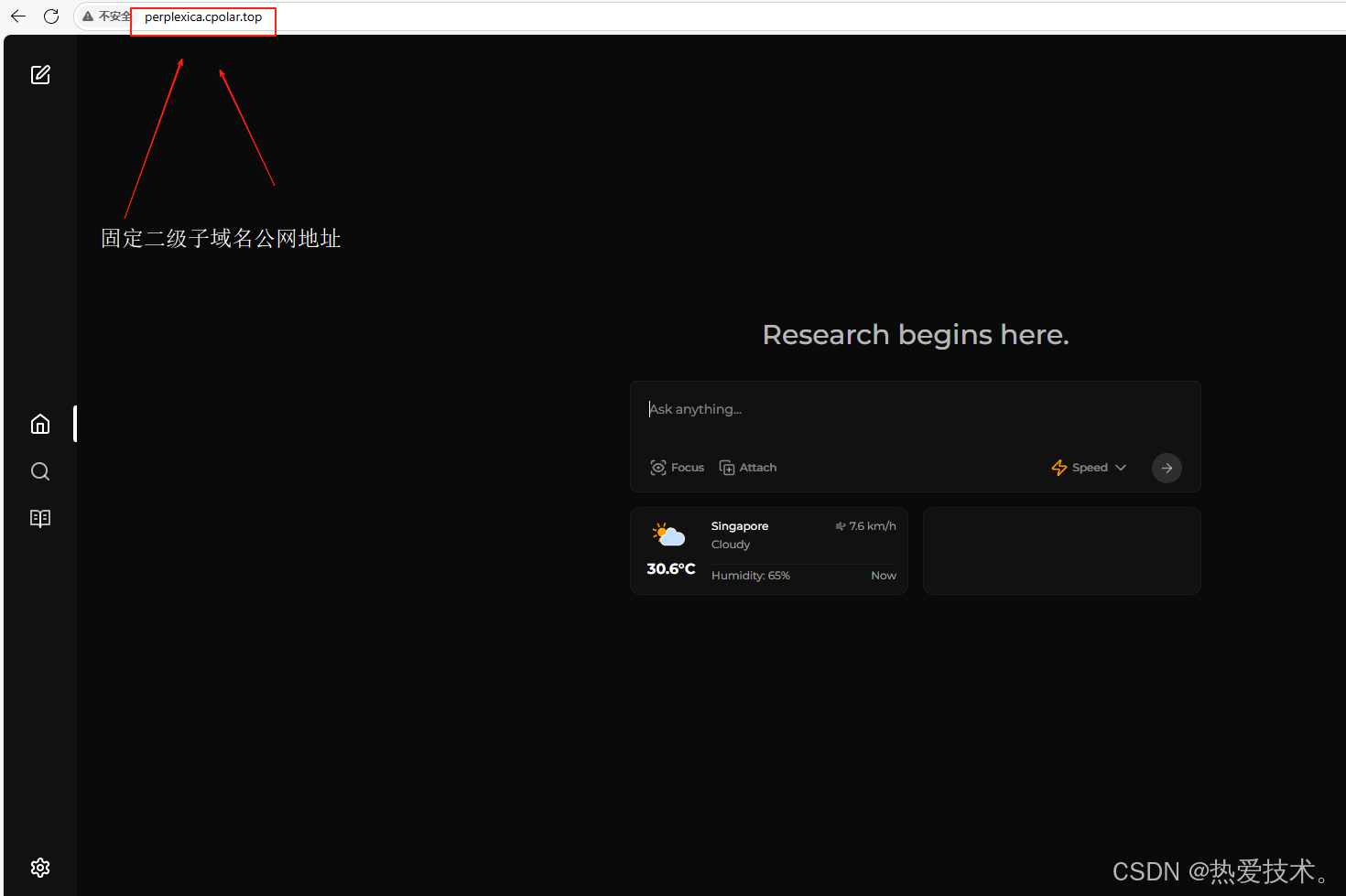Click into the Ask anything input field

(915, 409)
